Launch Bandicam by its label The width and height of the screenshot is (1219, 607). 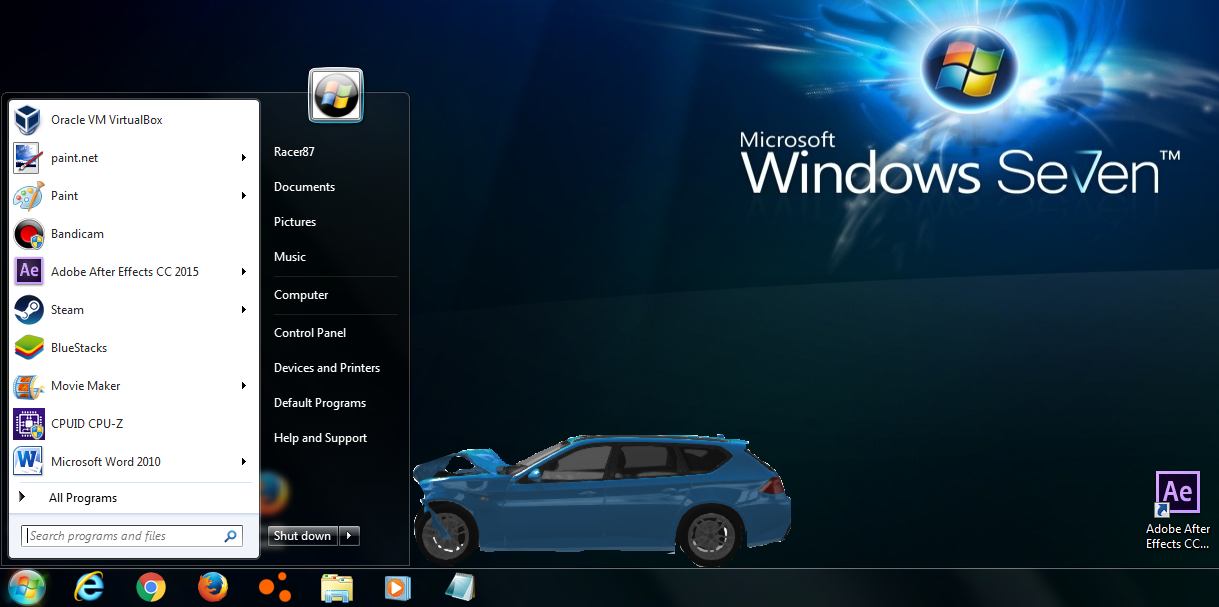pyautogui.click(x=77, y=234)
